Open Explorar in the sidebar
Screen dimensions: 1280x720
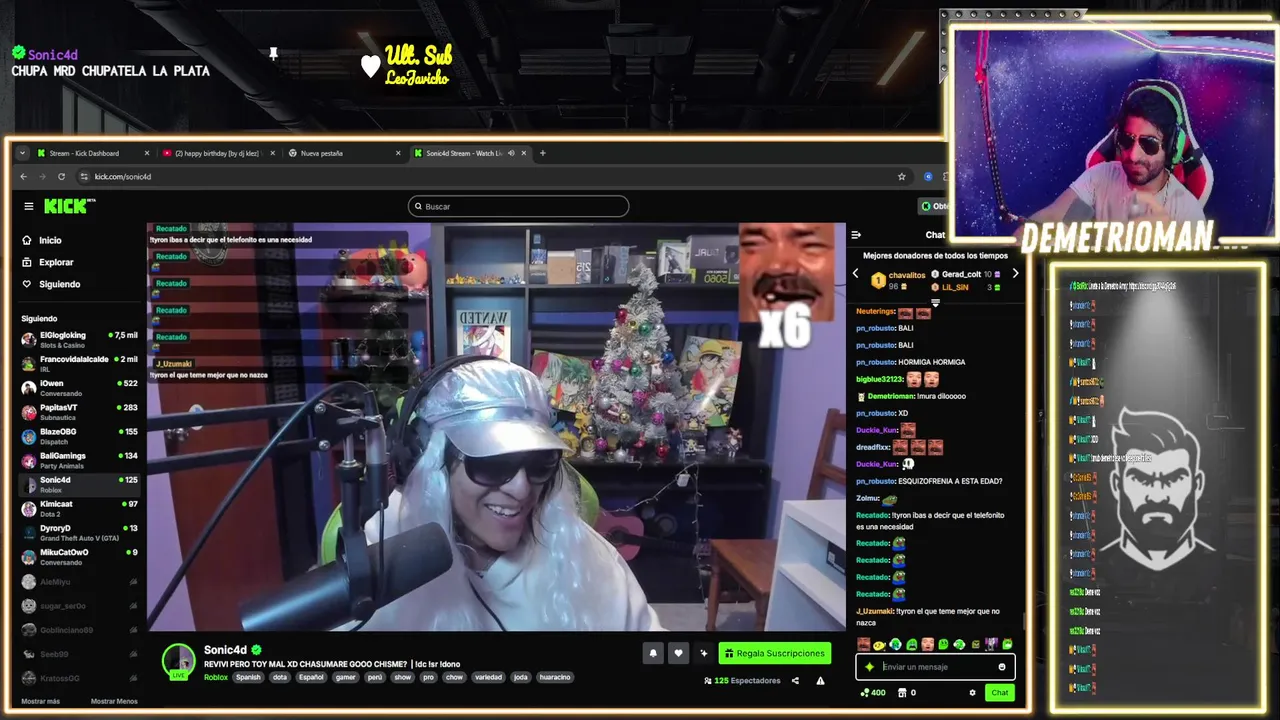(x=56, y=262)
